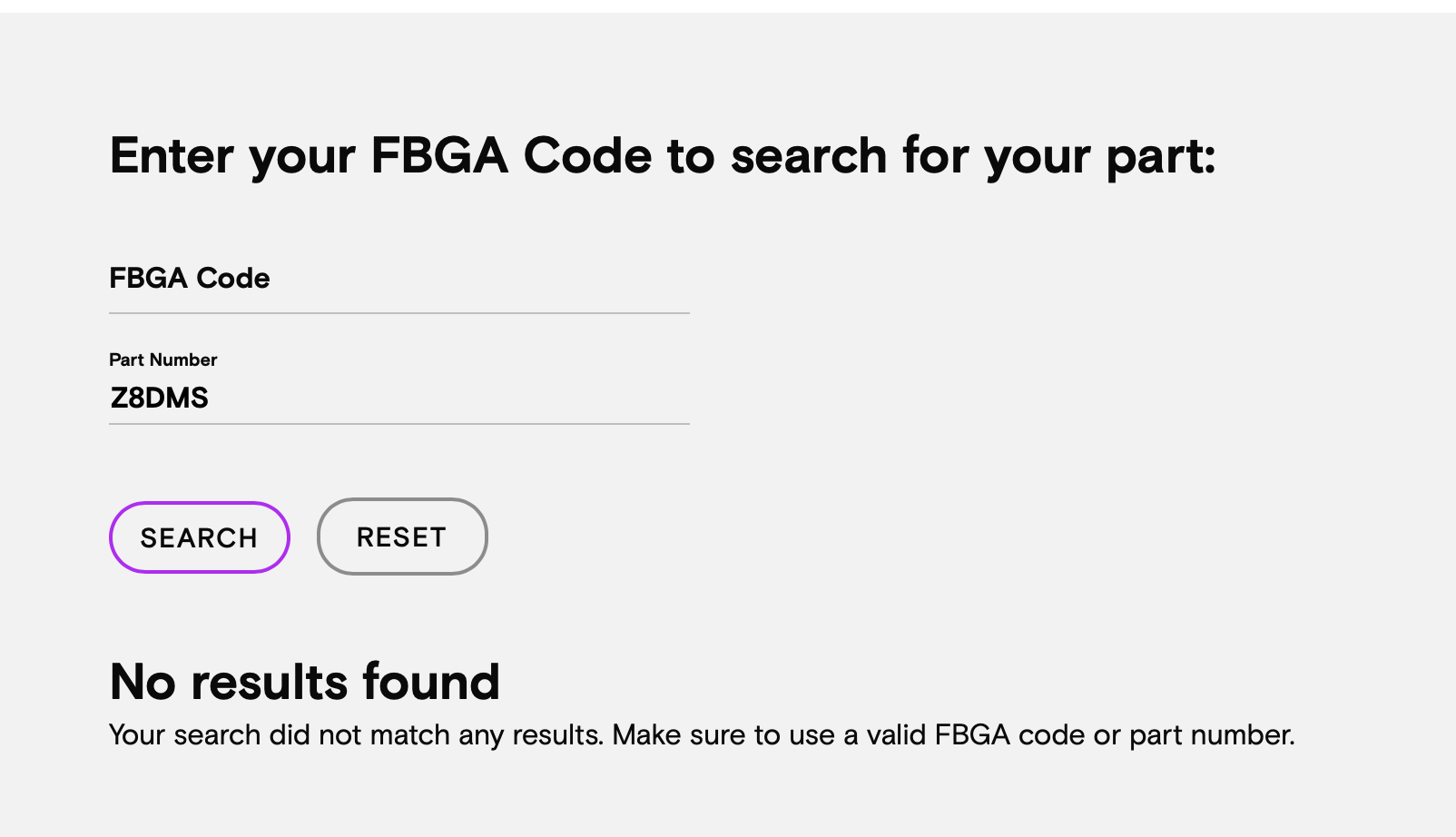Click the Z8DMS part number value
Screen dimensions: 1456x837
pyautogui.click(x=159, y=399)
